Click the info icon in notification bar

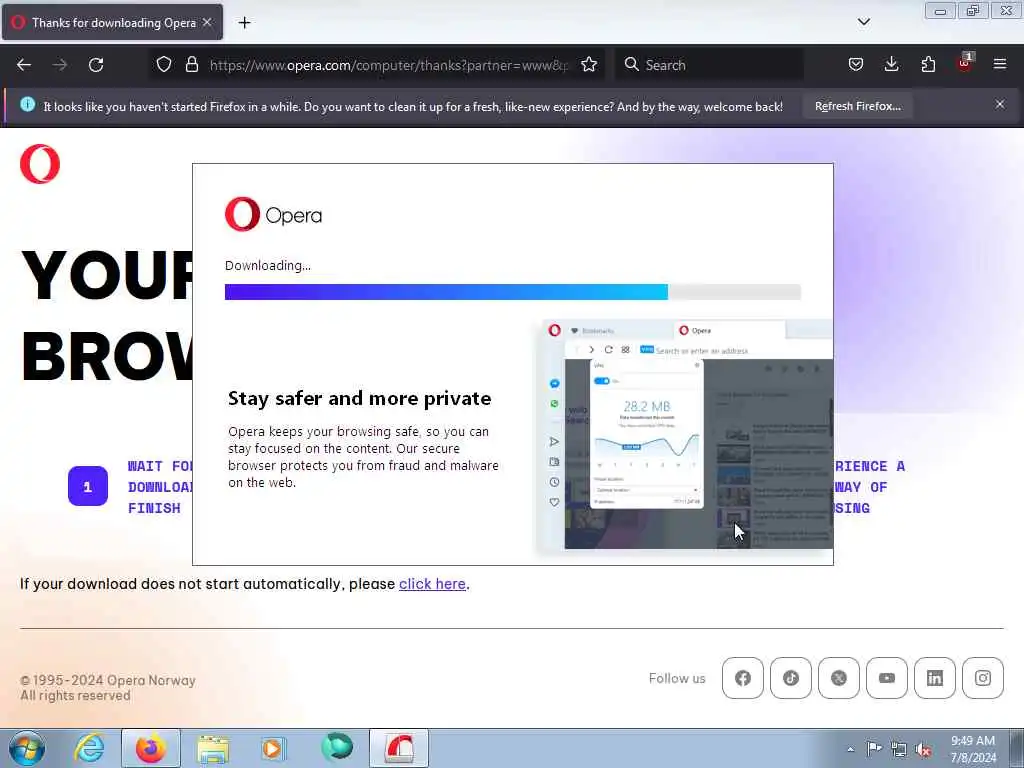tap(27, 104)
